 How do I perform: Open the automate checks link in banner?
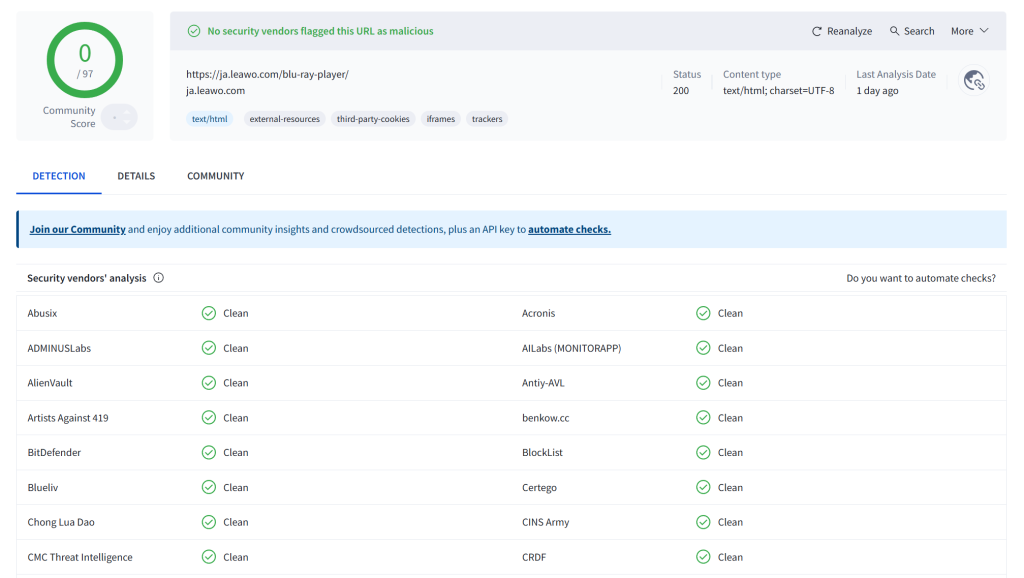569,229
